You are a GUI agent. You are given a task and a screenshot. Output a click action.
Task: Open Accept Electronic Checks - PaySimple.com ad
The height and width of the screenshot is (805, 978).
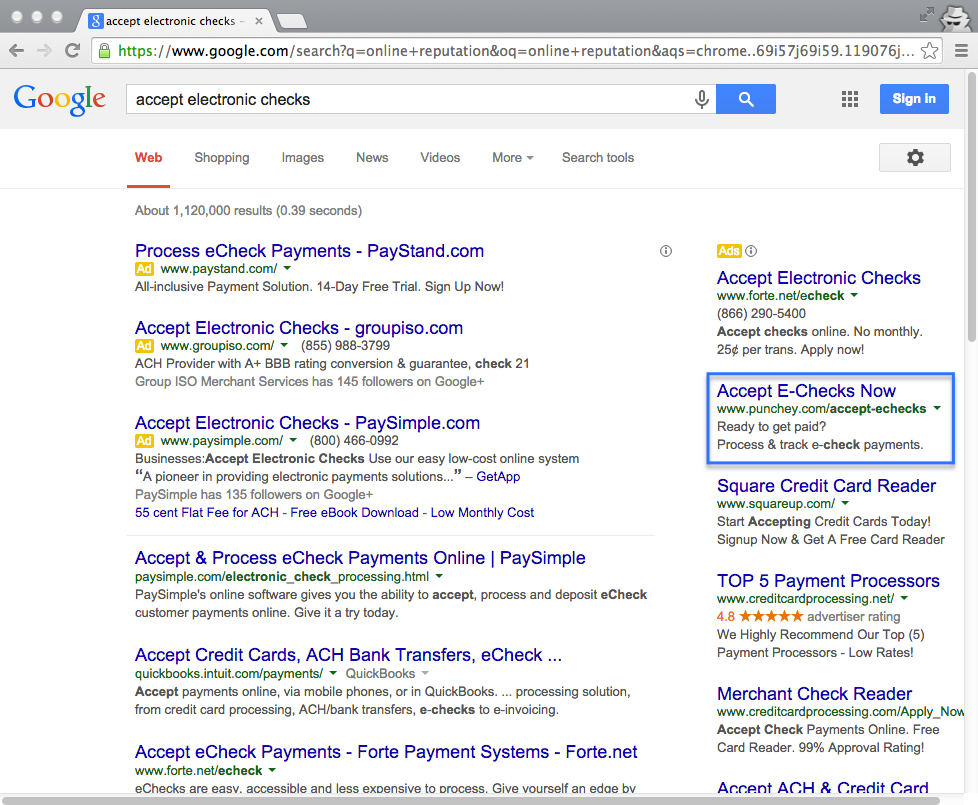[x=307, y=423]
